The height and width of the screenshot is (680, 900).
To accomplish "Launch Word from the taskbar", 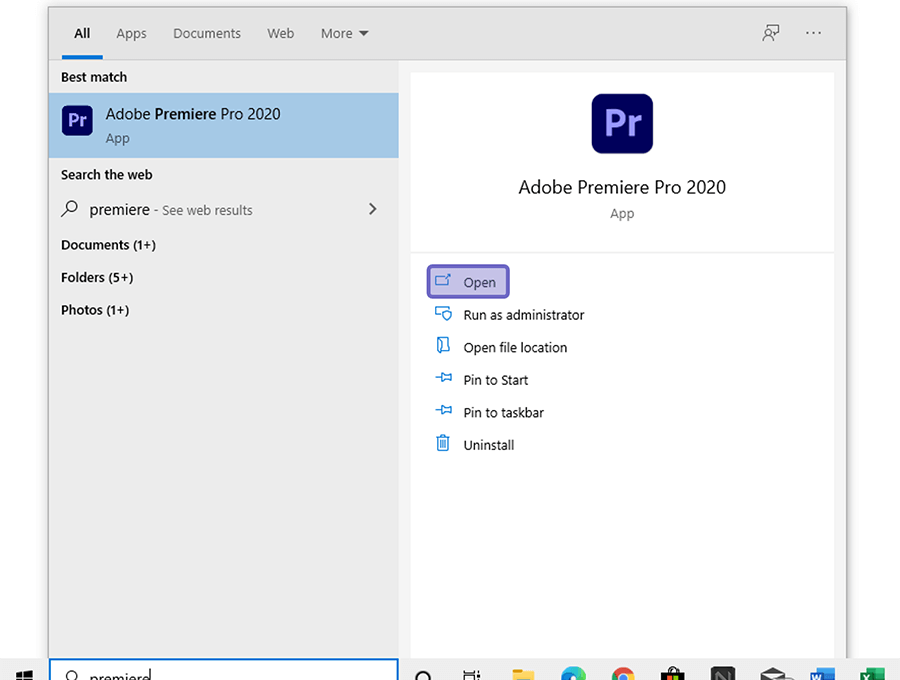I will (823, 674).
